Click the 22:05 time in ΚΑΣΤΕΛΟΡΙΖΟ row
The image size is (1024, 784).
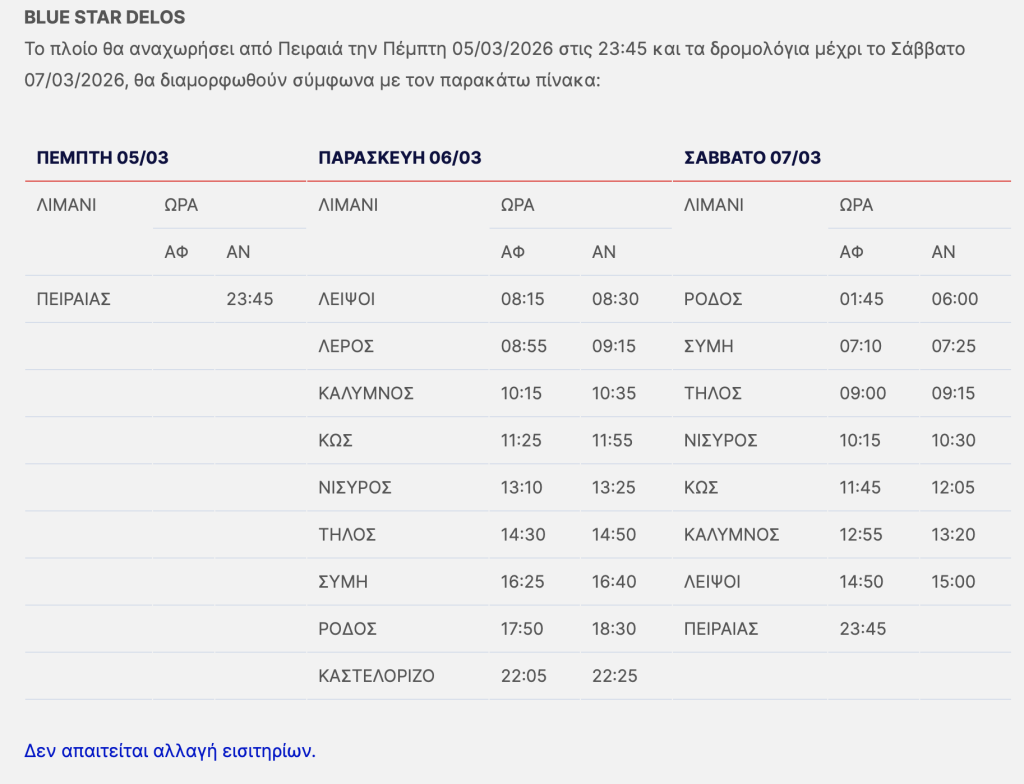(x=523, y=676)
